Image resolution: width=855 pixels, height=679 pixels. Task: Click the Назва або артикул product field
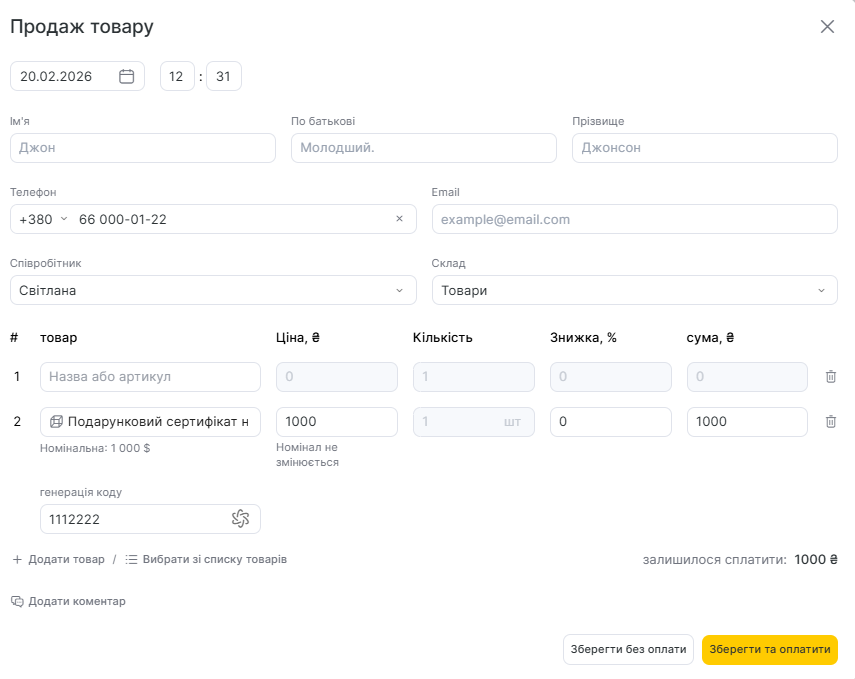click(150, 377)
